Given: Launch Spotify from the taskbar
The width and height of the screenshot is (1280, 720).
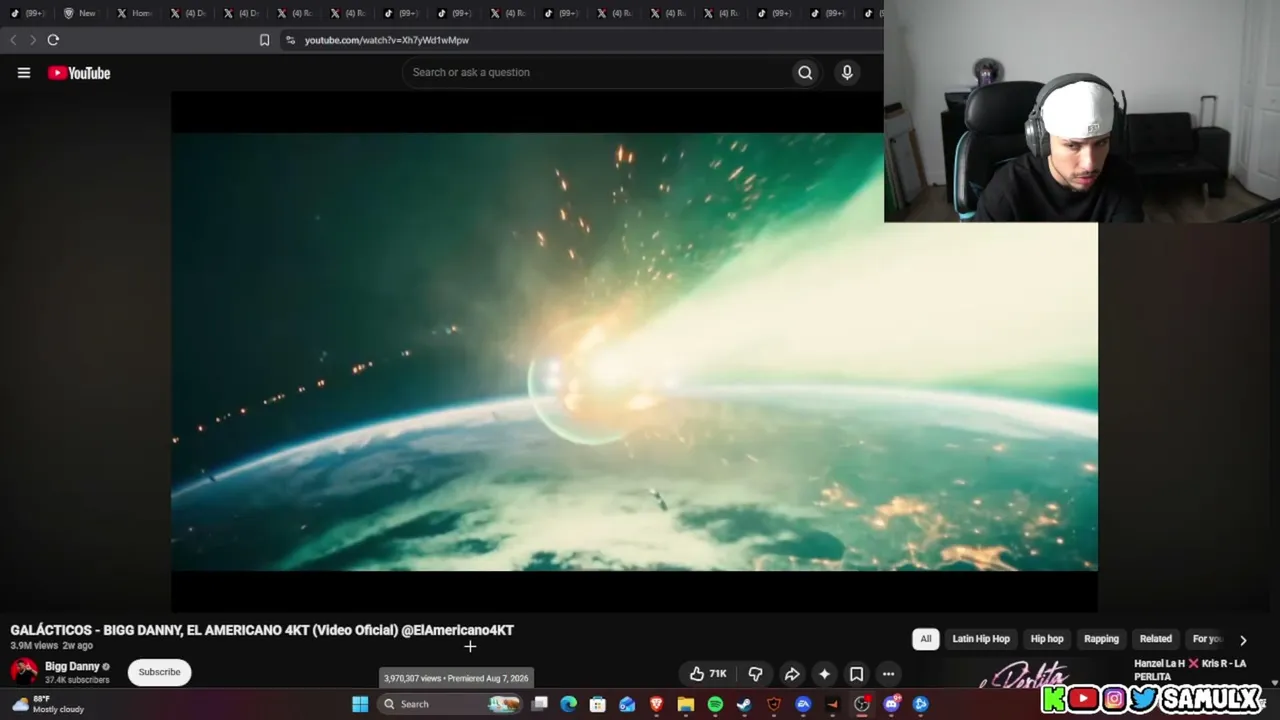Looking at the screenshot, I should 715,704.
